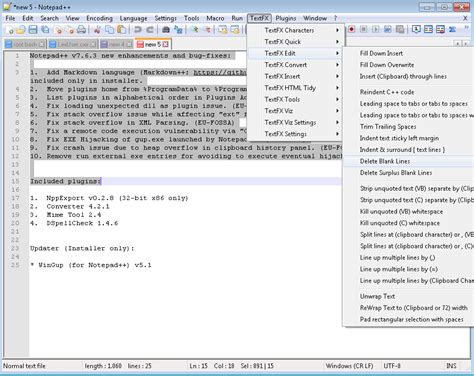Image resolution: width=474 pixels, height=376 pixels.
Task: Expand the TextFX HTML Tidy submenu
Action: [296, 88]
